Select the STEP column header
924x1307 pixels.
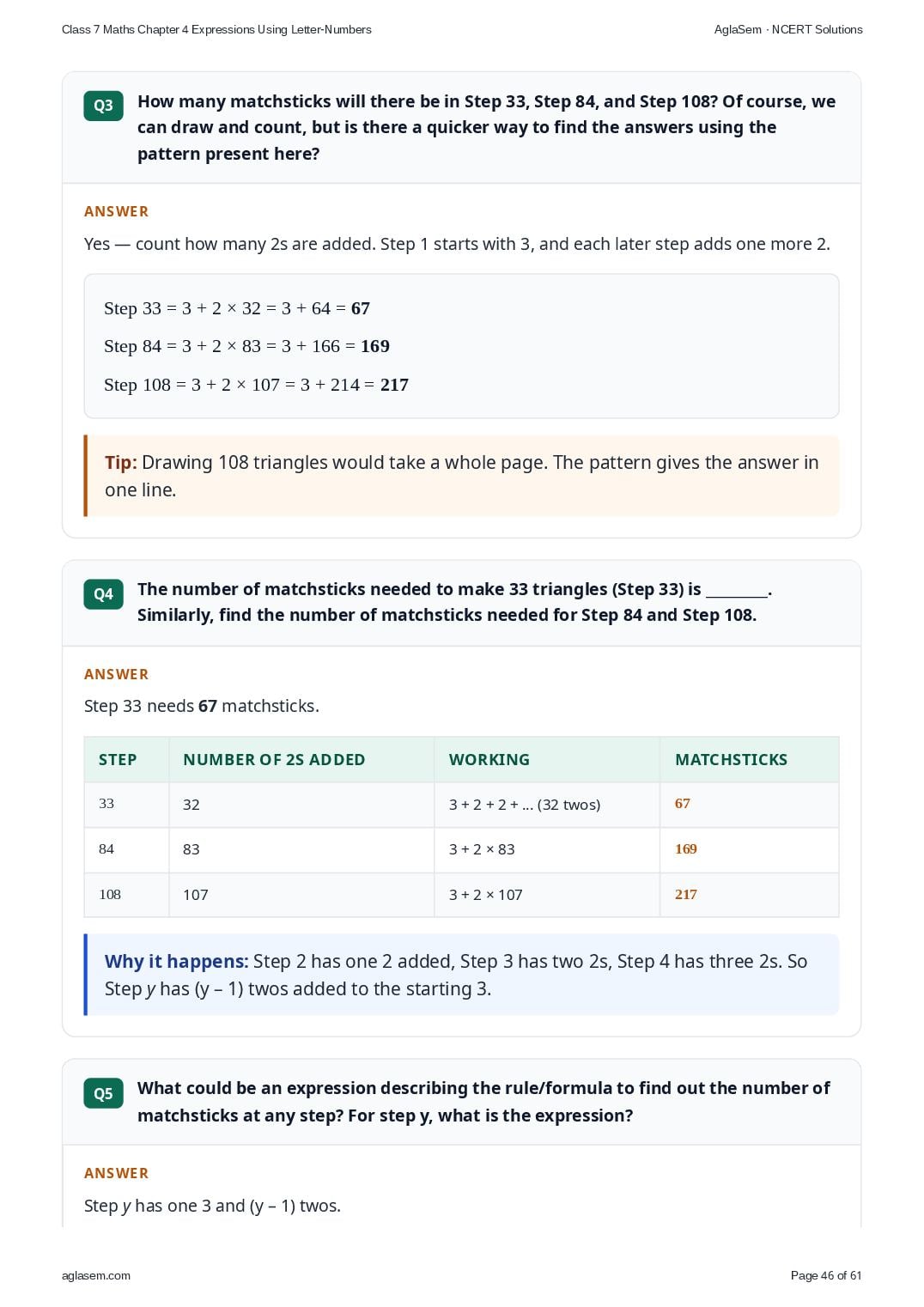coord(118,760)
